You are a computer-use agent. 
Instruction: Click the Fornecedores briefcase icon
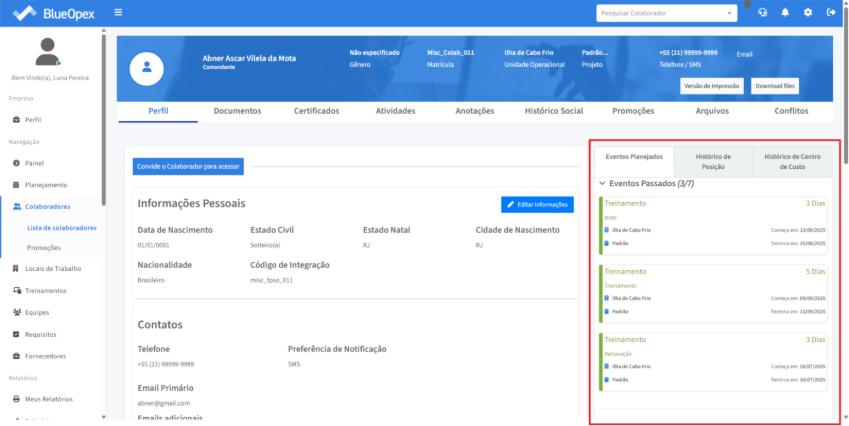pos(16,356)
